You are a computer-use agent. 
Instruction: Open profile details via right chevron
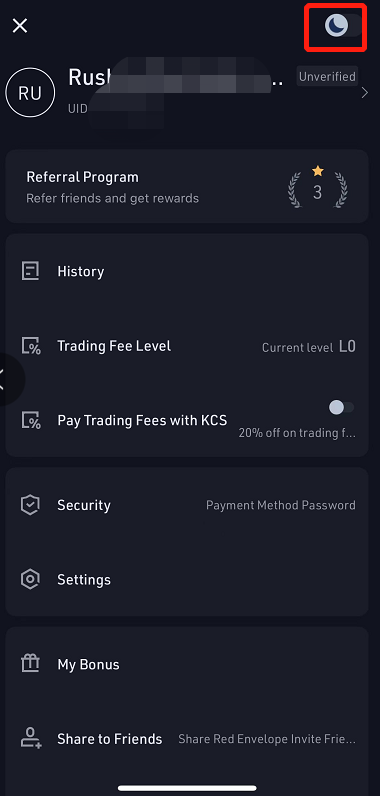pyautogui.click(x=364, y=93)
